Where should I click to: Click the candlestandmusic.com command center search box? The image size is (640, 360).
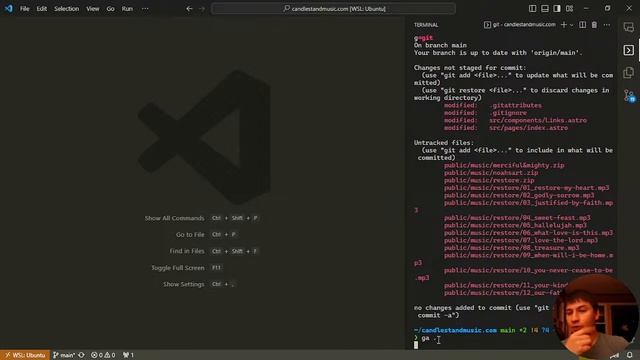point(333,9)
